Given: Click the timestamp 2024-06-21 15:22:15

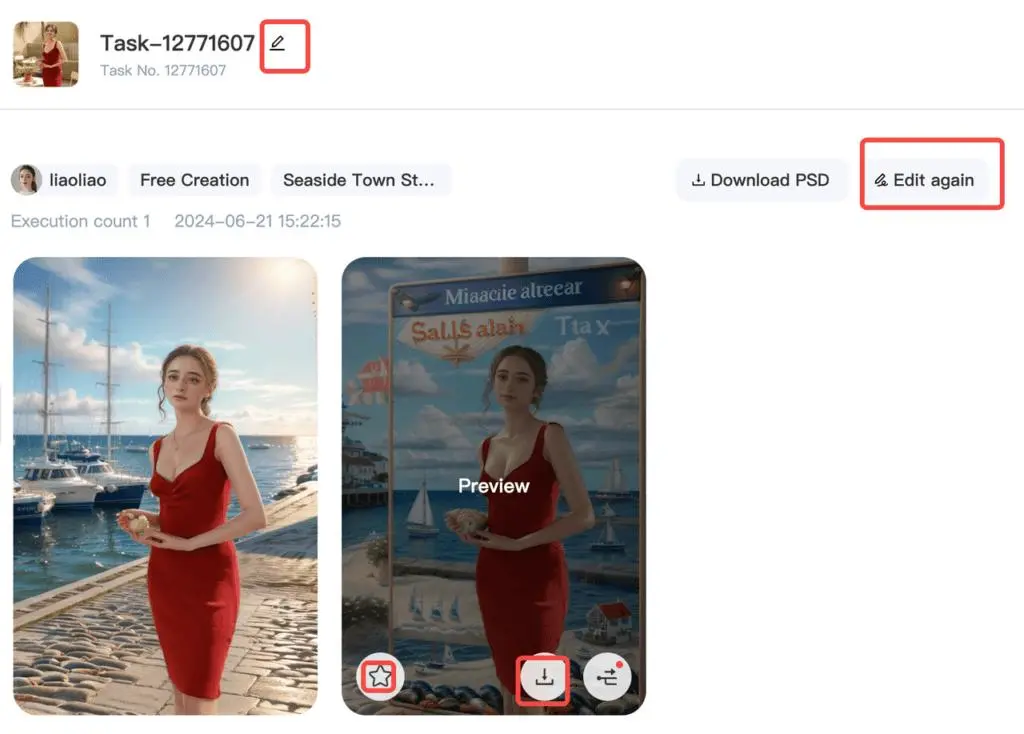Looking at the screenshot, I should pos(257,221).
